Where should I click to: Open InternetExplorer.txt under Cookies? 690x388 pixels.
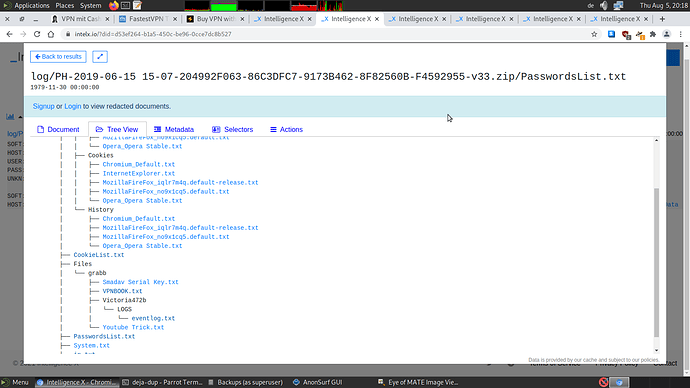click(139, 173)
